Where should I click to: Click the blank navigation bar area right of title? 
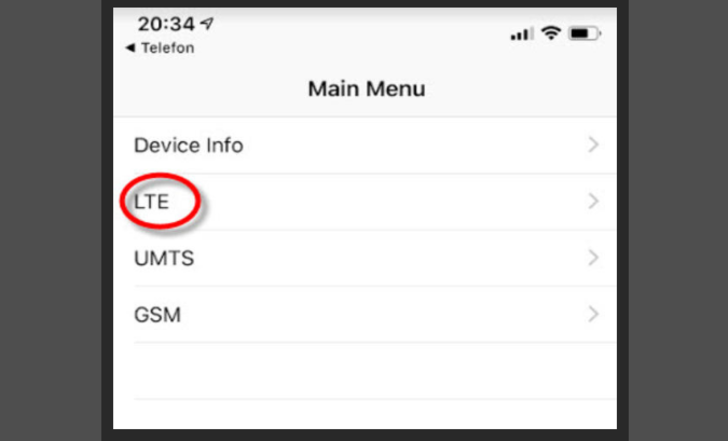point(520,89)
